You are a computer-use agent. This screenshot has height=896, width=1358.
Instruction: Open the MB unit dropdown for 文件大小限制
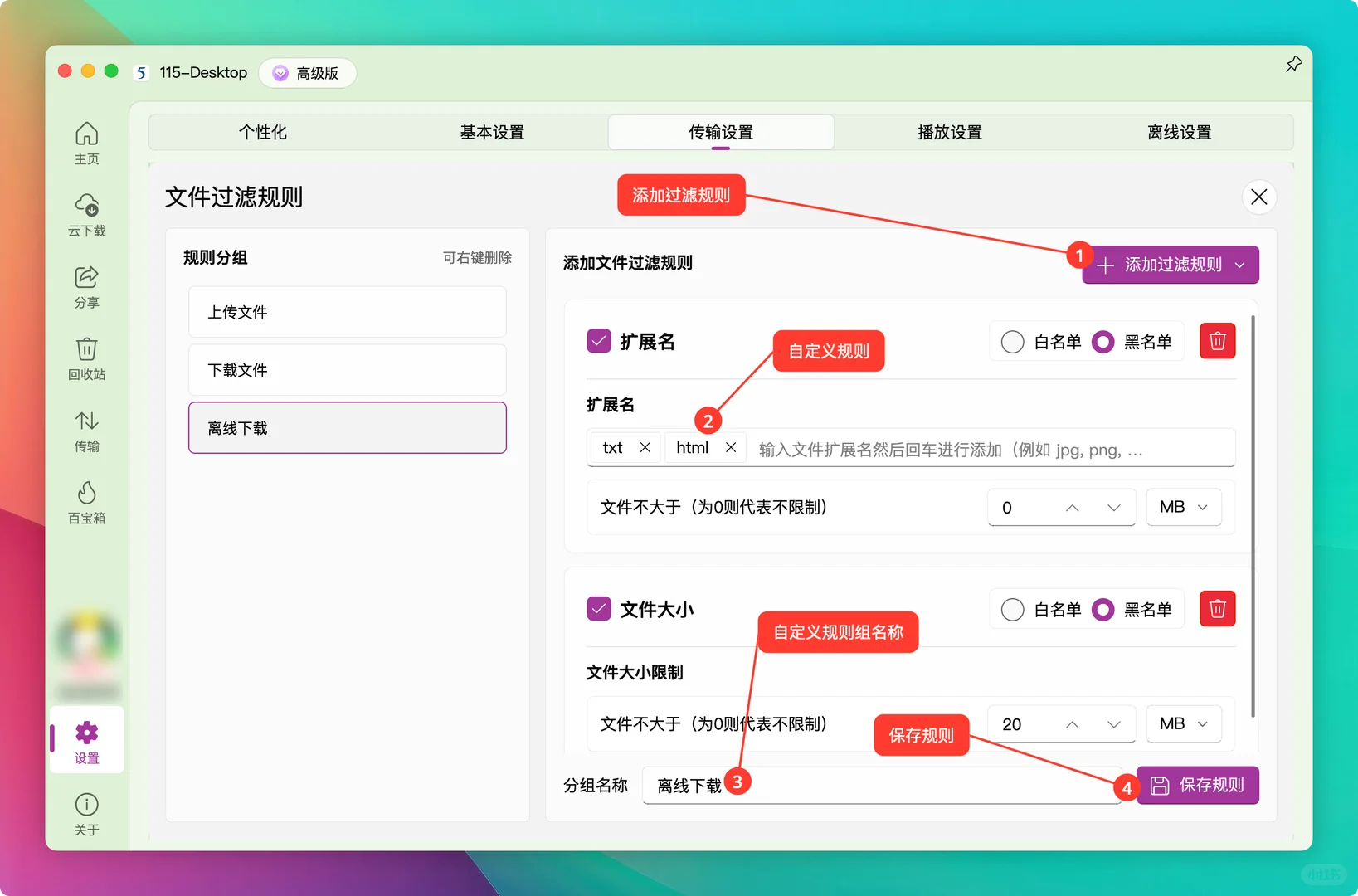pos(1184,723)
